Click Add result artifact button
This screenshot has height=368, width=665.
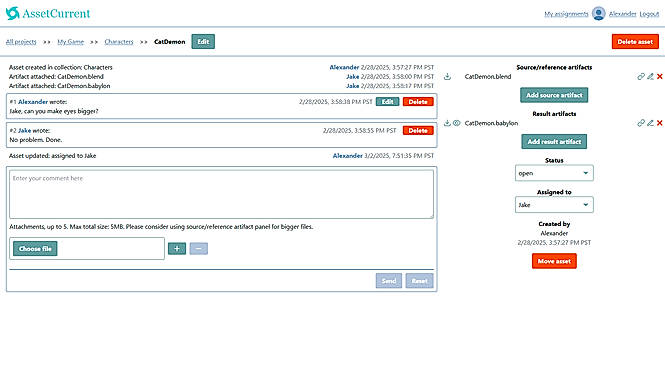tap(554, 142)
